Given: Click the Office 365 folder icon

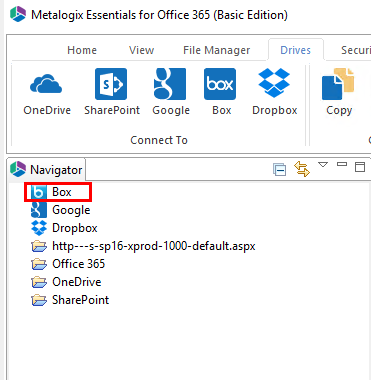Looking at the screenshot, I should (x=39, y=264).
